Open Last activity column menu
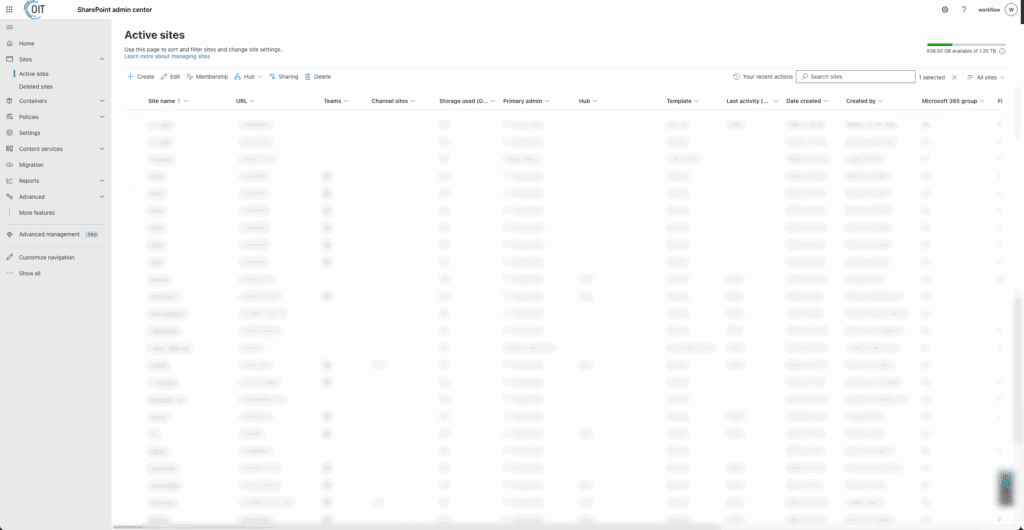 (752, 101)
